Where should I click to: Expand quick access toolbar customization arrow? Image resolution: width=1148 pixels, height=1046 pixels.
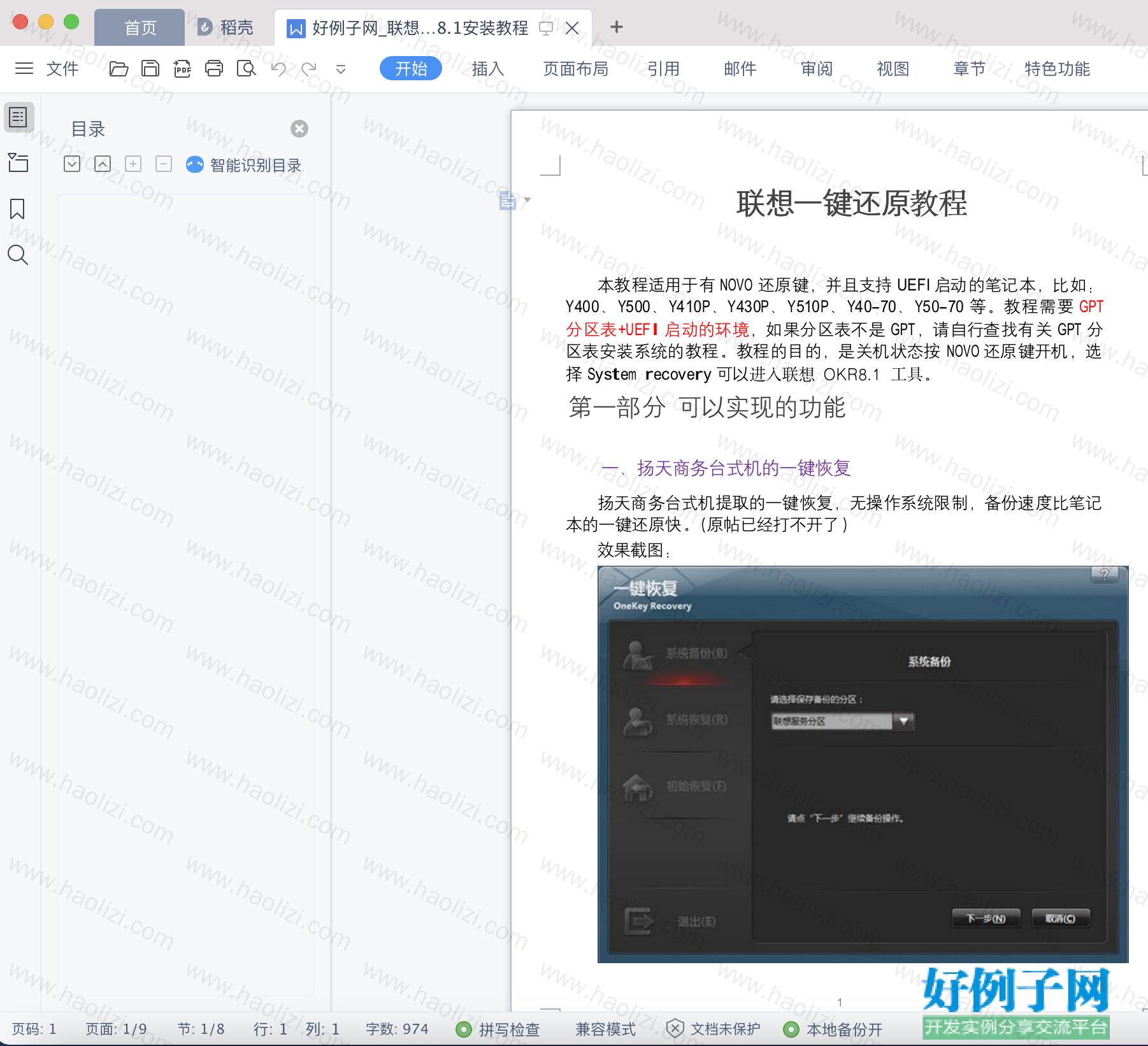341,69
